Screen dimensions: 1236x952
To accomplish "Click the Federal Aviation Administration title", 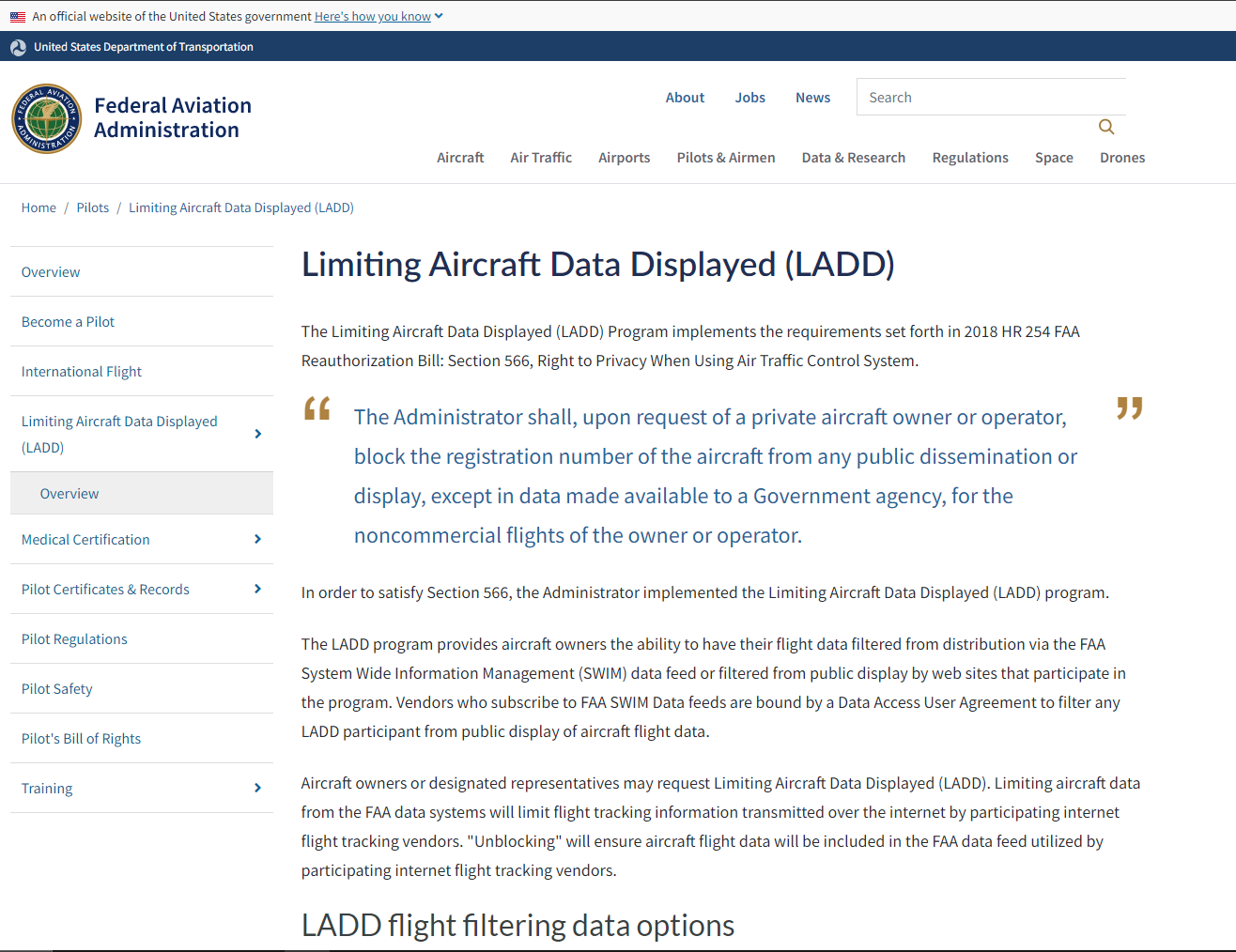I will [x=173, y=117].
